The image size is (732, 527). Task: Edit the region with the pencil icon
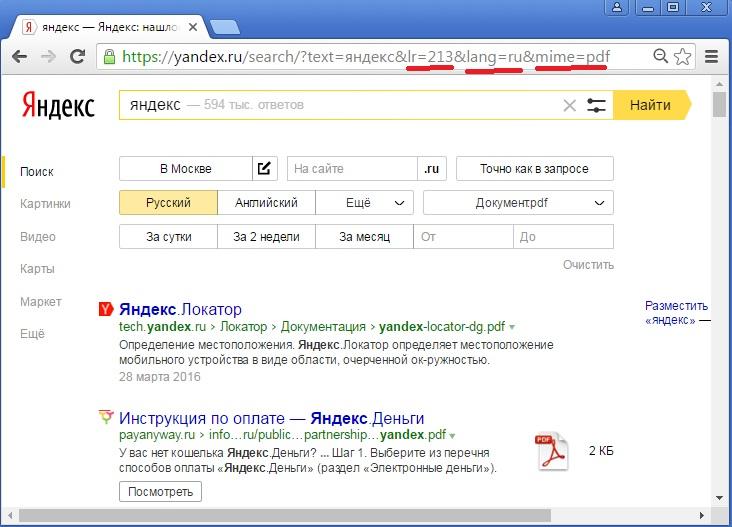pos(264,169)
